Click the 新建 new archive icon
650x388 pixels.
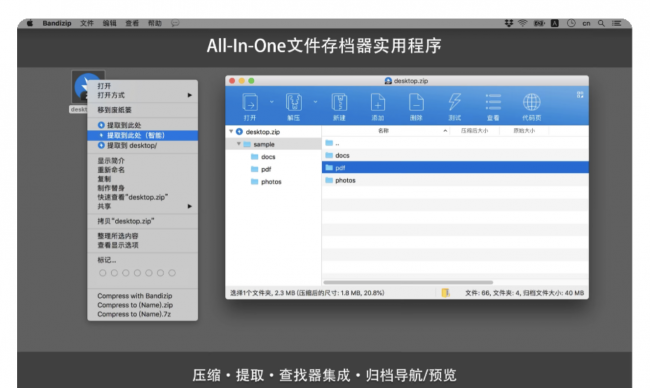(x=339, y=102)
